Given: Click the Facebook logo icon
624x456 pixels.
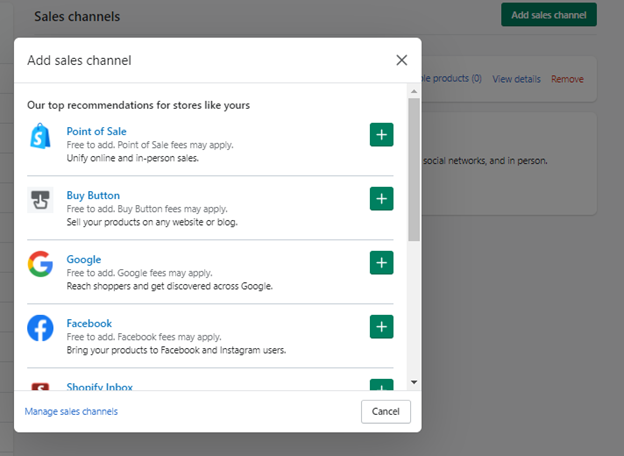Looking at the screenshot, I should point(40,328).
